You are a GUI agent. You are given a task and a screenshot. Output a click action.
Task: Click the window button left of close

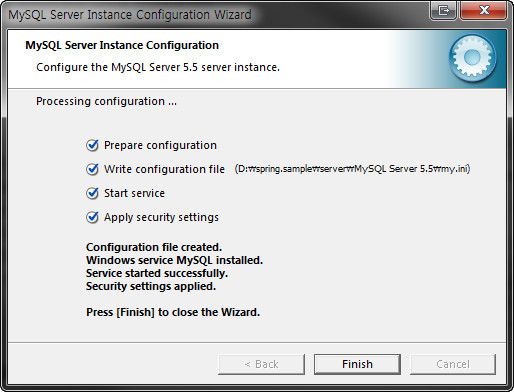coord(445,10)
